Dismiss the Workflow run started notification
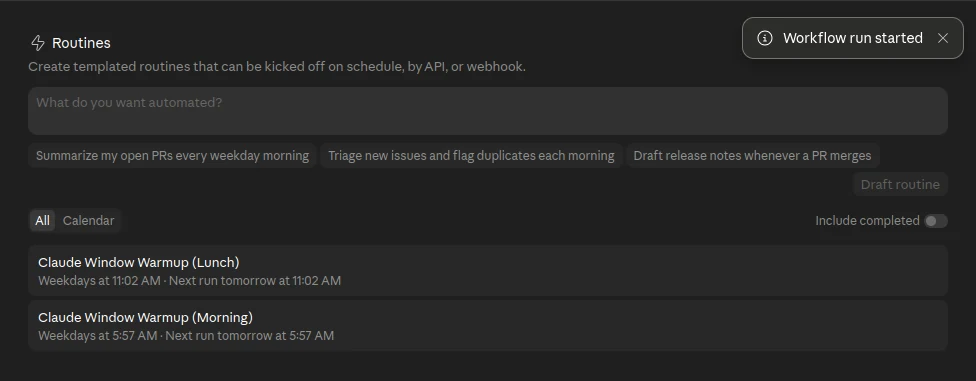 [942, 38]
